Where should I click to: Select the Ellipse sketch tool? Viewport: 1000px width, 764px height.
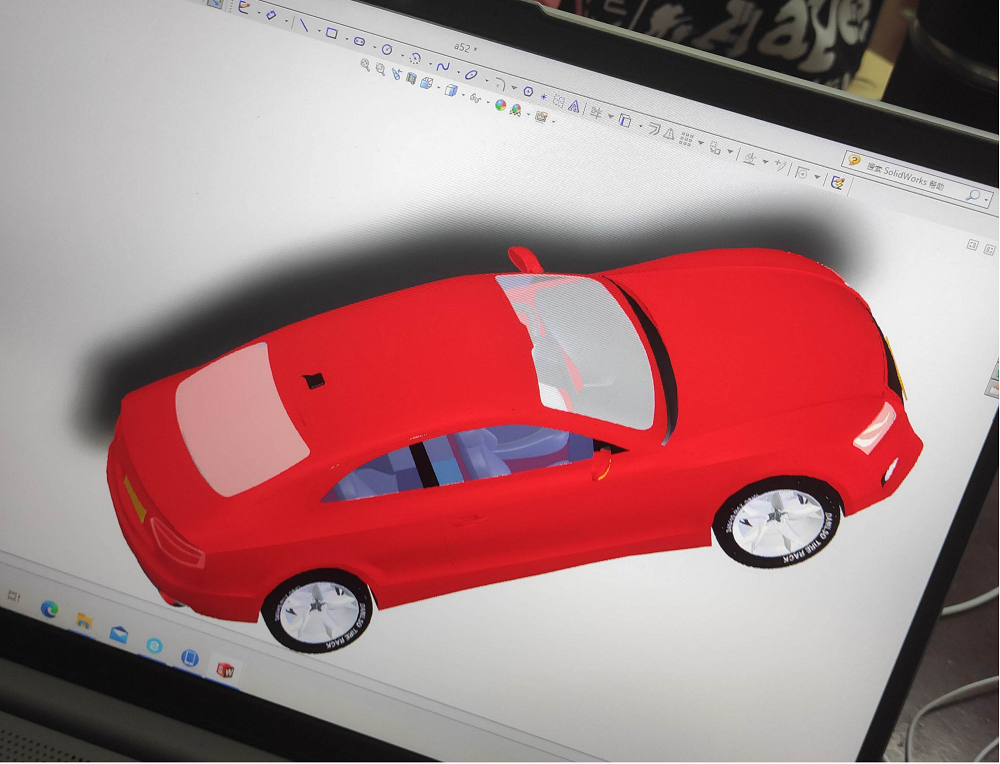[x=471, y=75]
